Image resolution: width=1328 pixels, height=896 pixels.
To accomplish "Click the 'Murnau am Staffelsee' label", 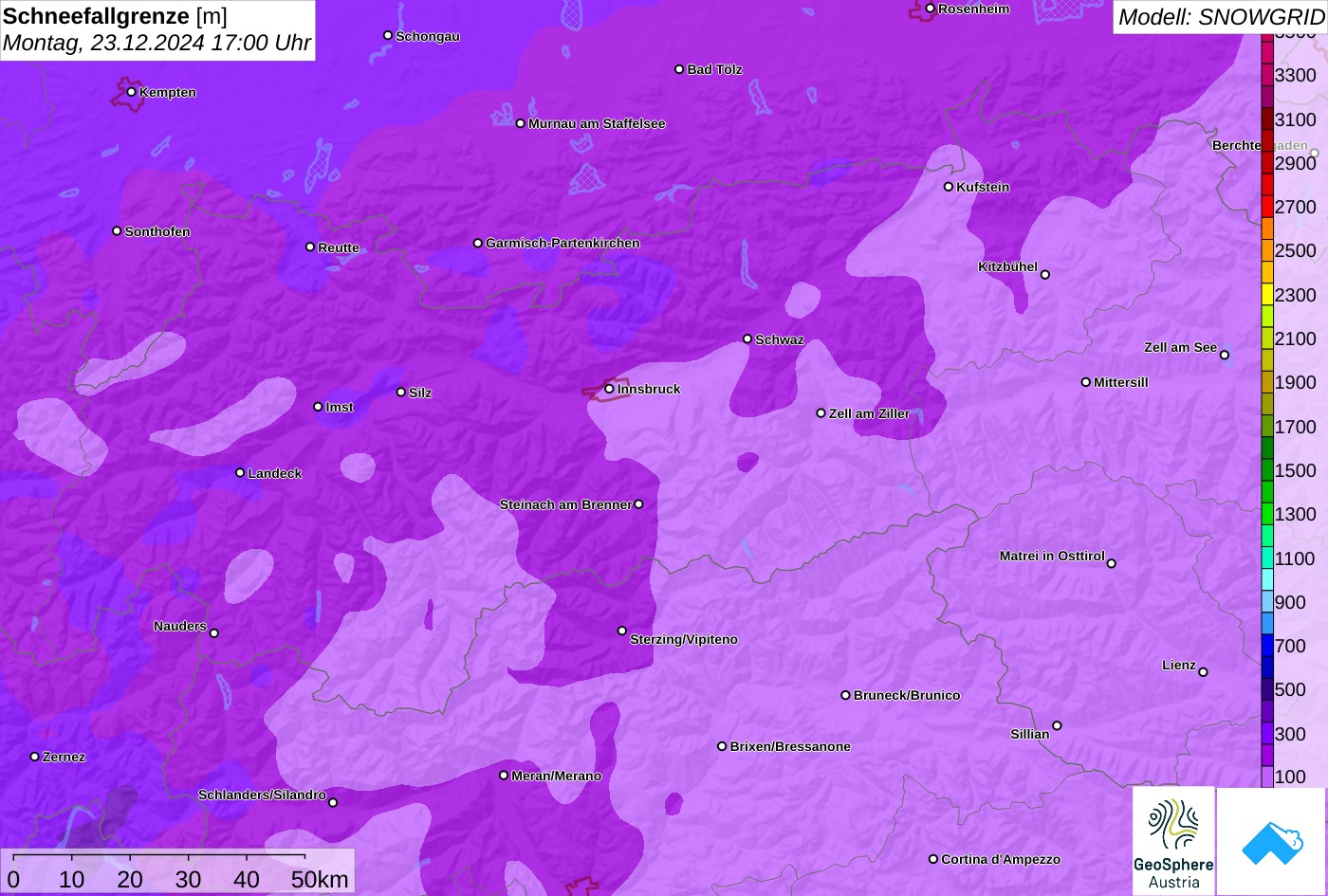I will [597, 123].
